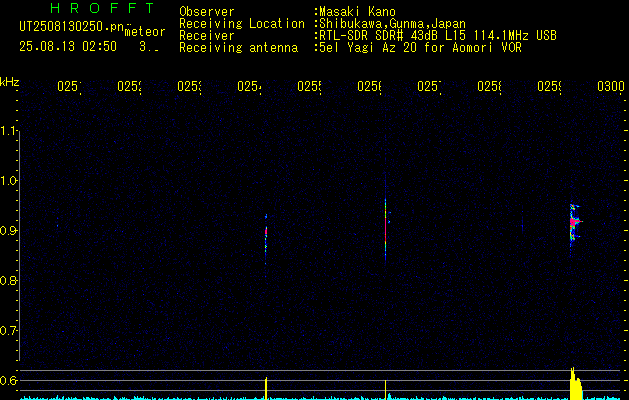Image resolution: width=629 pixels, height=400 pixels.
Task: Click the "Receiver" field label
Action: click(x=207, y=36)
